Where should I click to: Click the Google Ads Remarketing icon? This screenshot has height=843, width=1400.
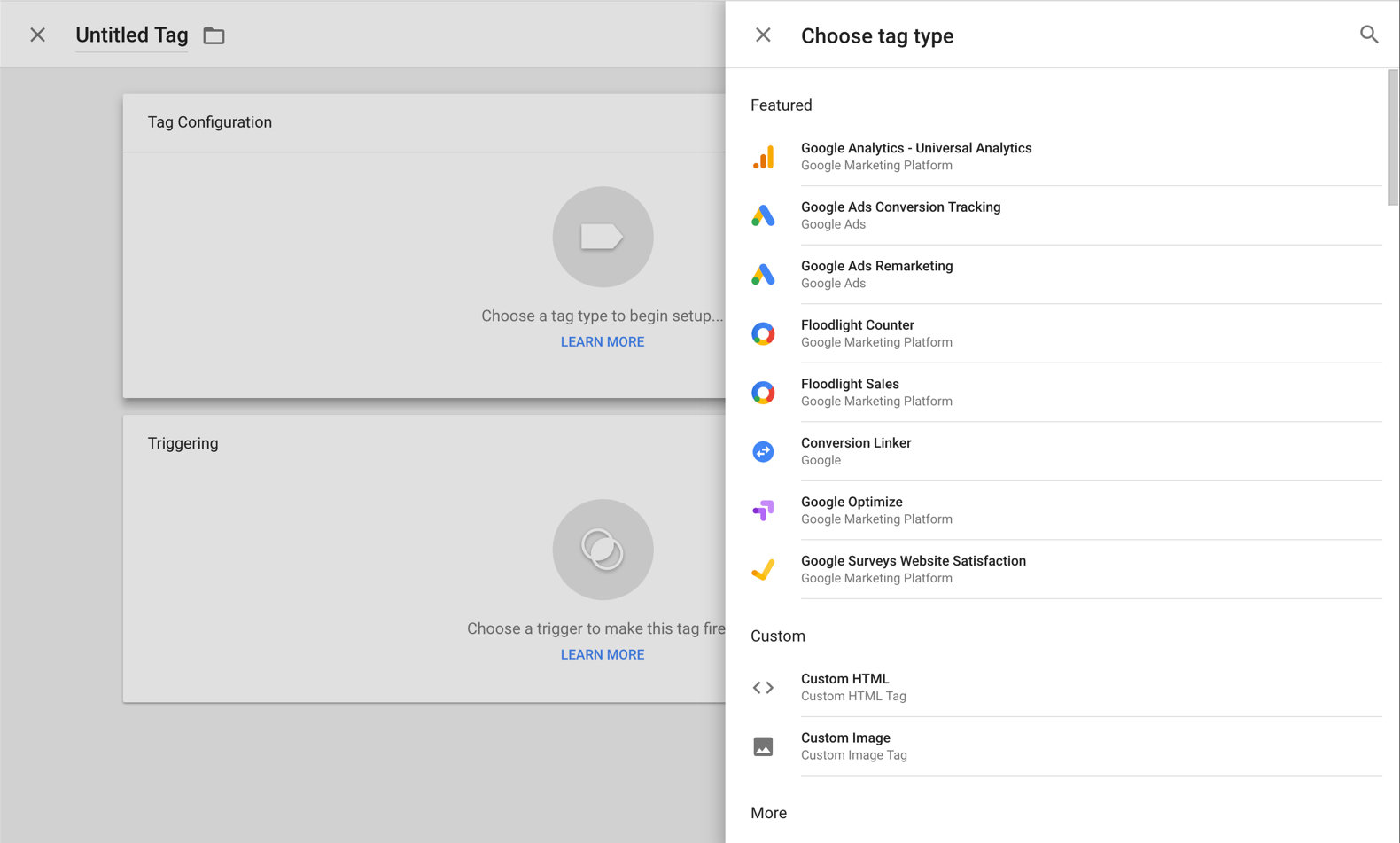click(x=763, y=275)
